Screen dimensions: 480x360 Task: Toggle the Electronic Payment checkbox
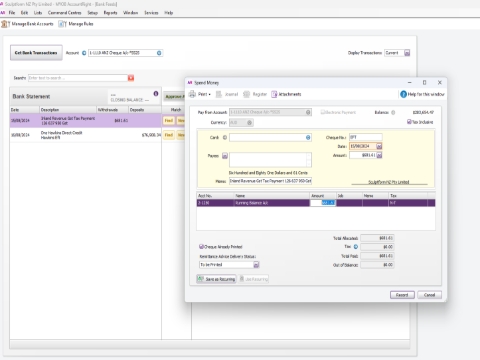[x=323, y=112]
